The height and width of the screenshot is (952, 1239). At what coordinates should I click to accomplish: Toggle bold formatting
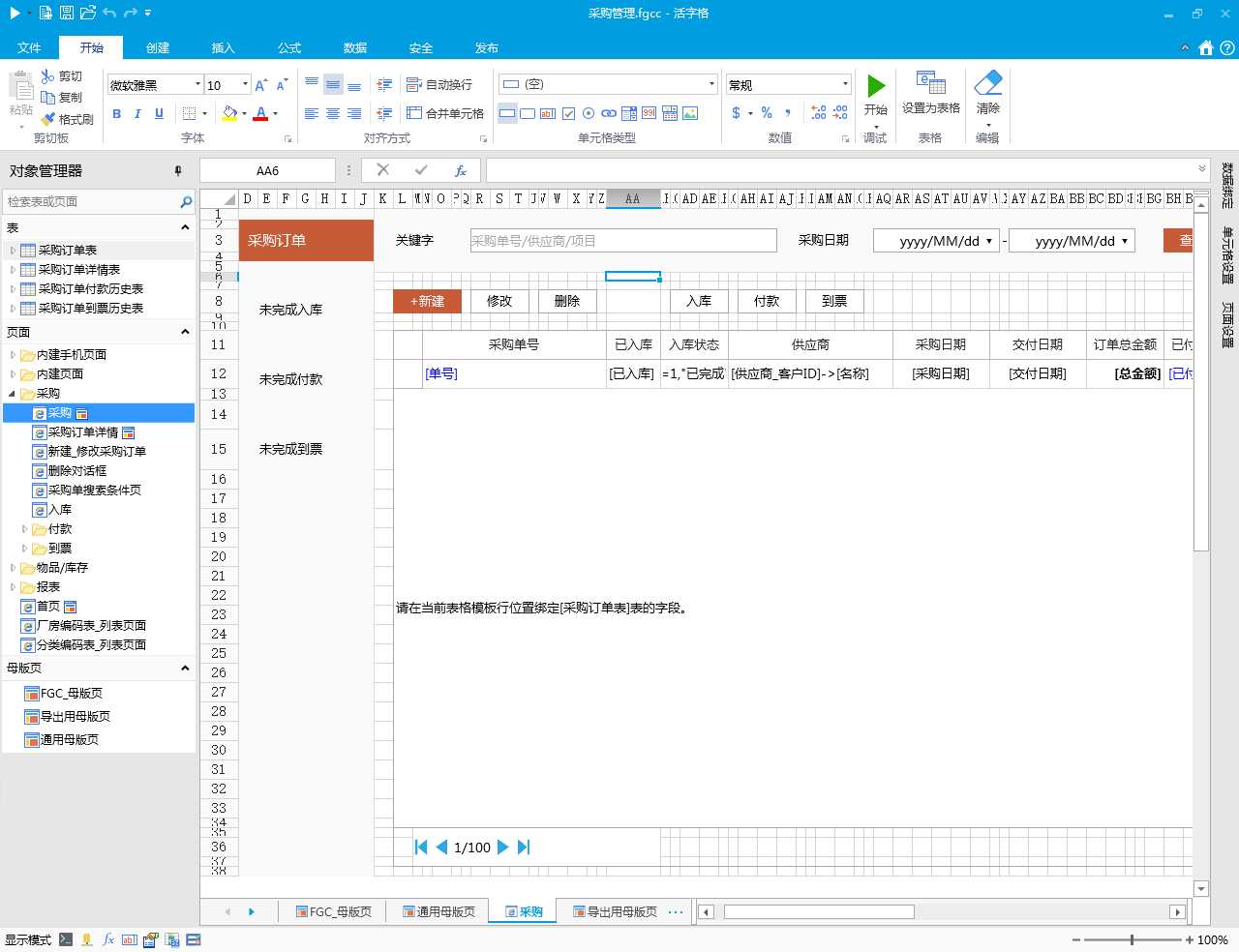pyautogui.click(x=117, y=114)
